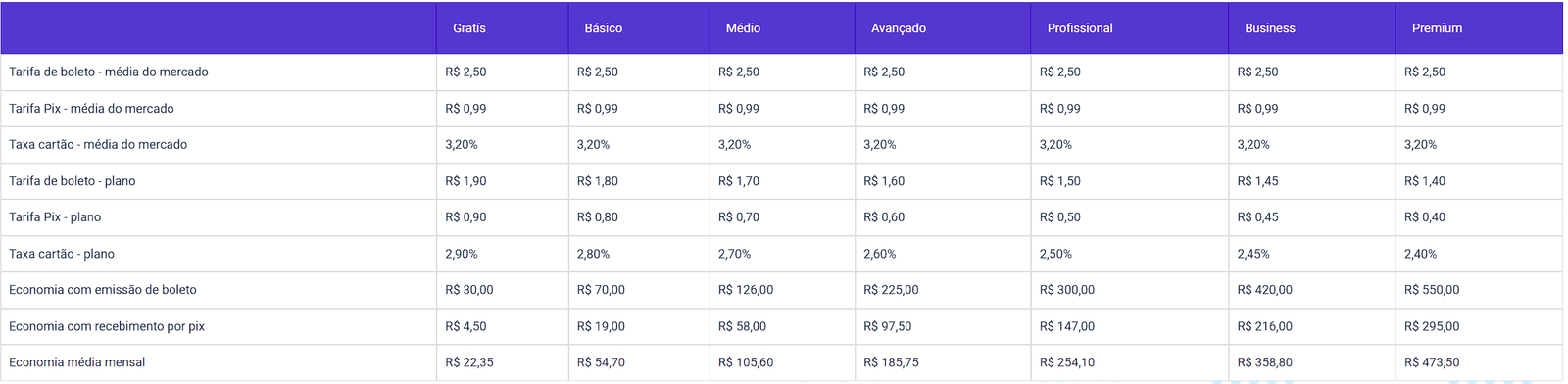Select the 'Tarifa Pix - média do mercado' label
Image resolution: width=1568 pixels, height=384 pixels.
(x=91, y=109)
